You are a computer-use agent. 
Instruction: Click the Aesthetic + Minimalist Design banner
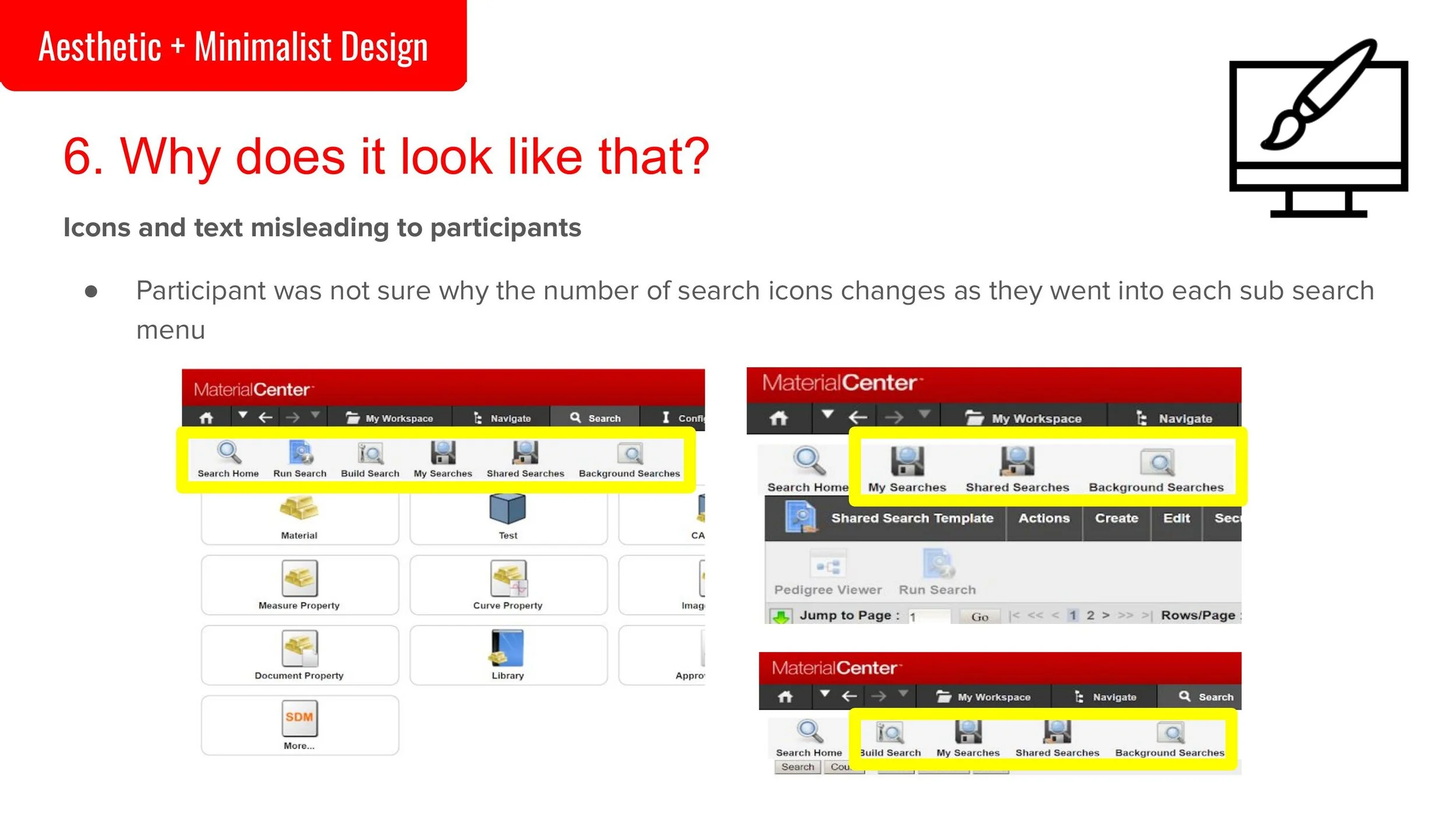[233, 45]
